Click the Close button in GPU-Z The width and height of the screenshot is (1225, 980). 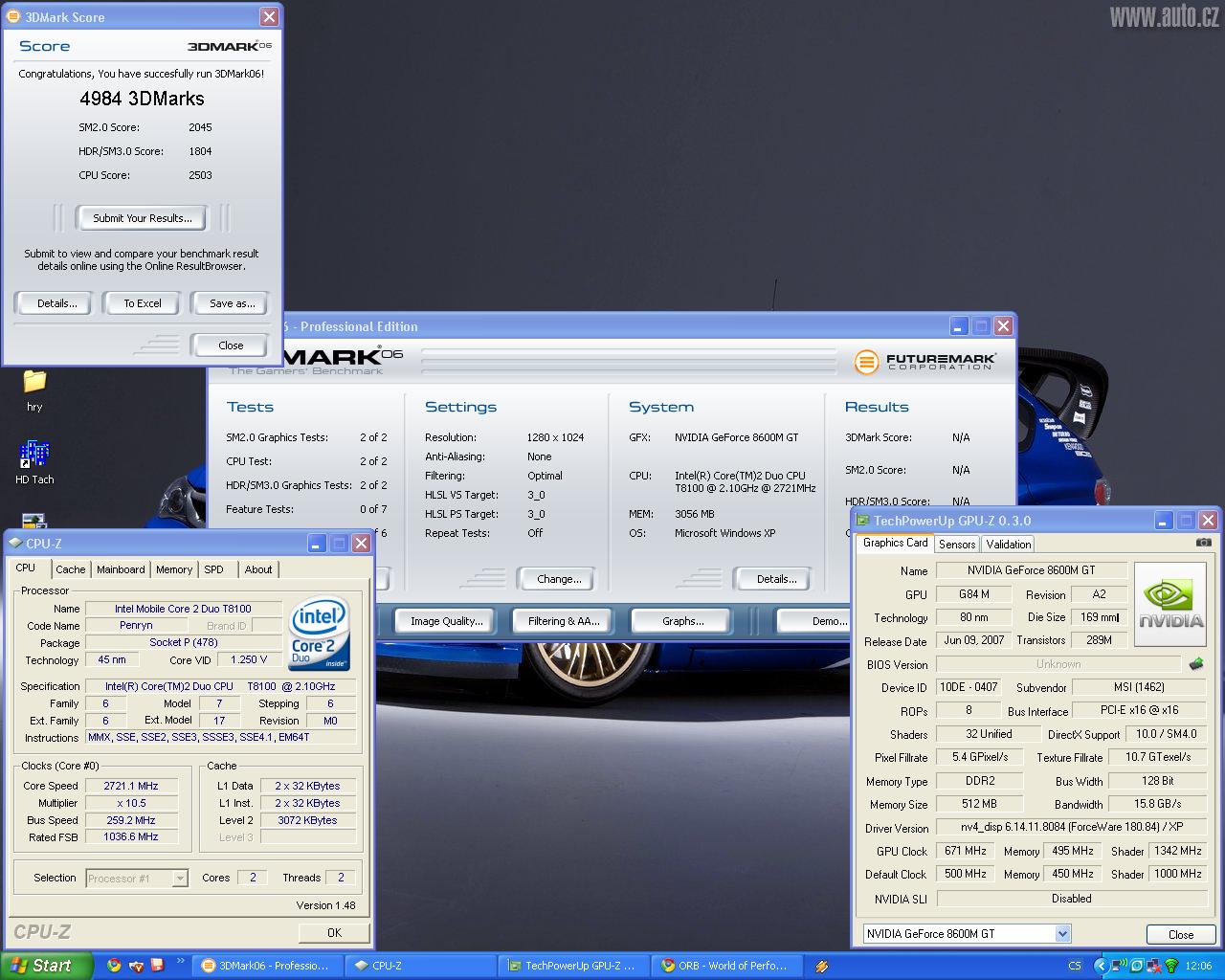tap(1181, 934)
